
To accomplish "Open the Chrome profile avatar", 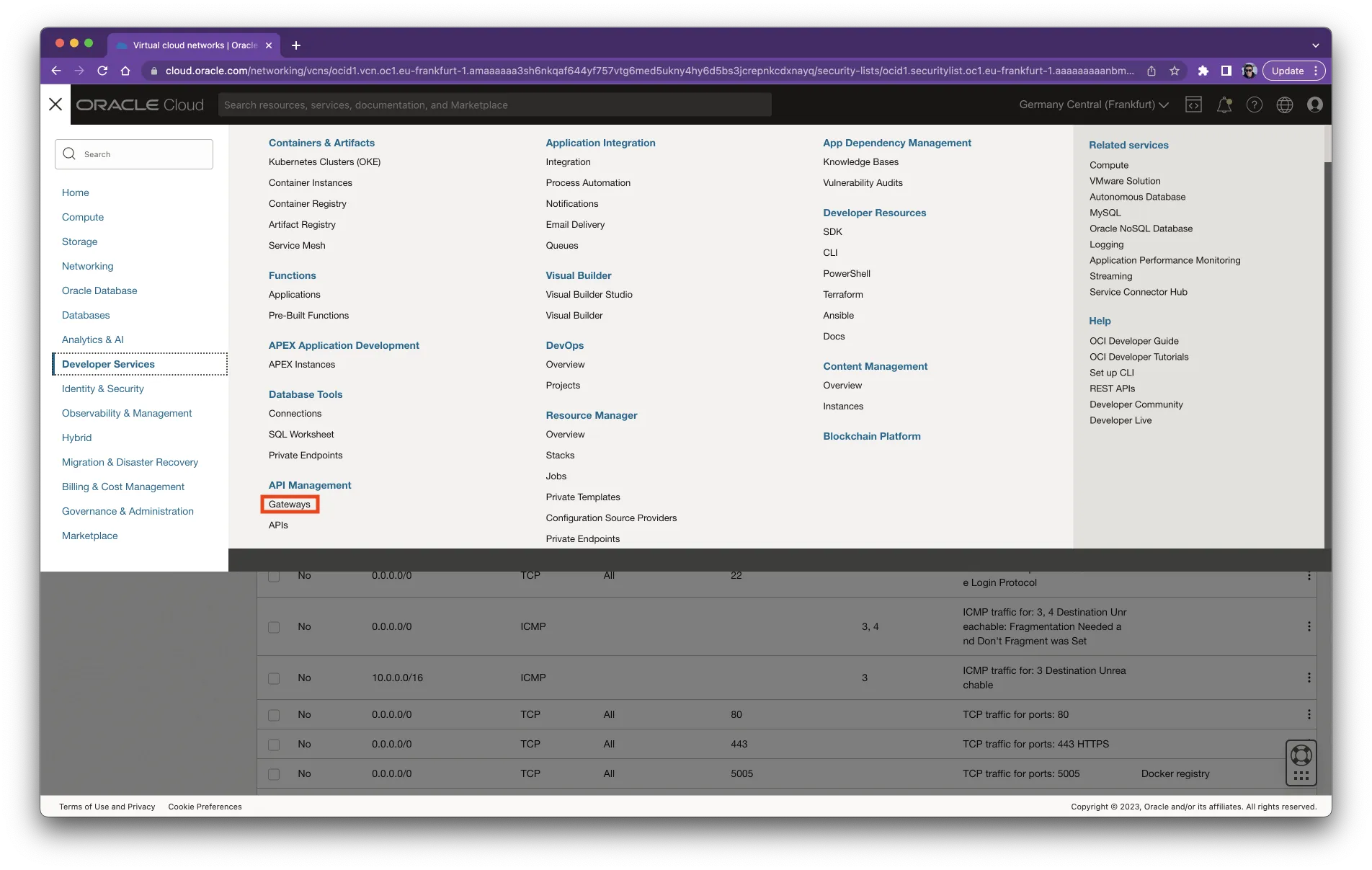I will tap(1249, 71).
